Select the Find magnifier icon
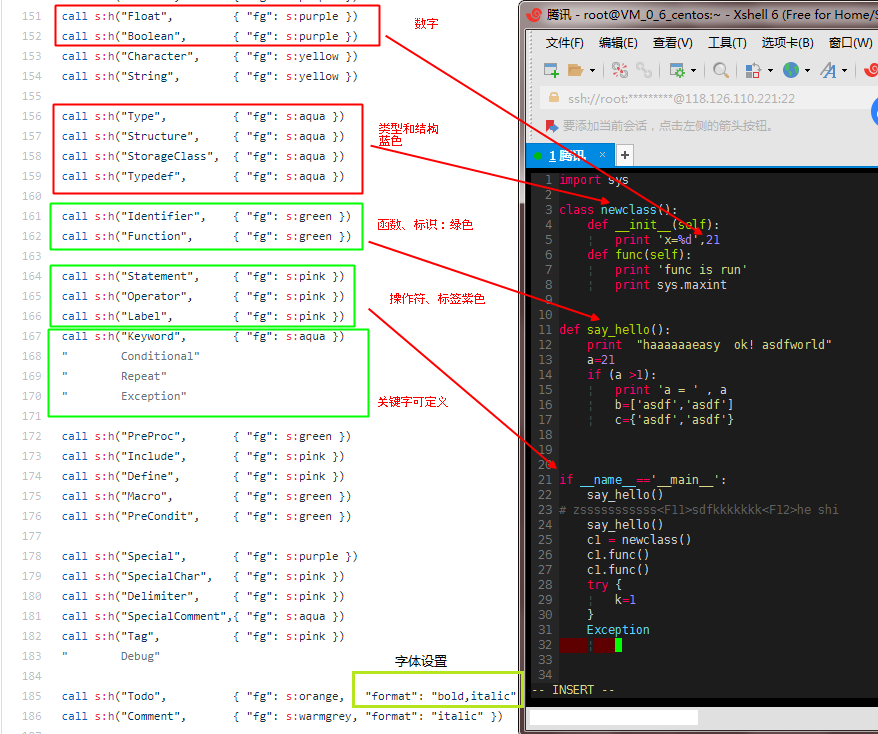878x734 pixels. pos(722,69)
